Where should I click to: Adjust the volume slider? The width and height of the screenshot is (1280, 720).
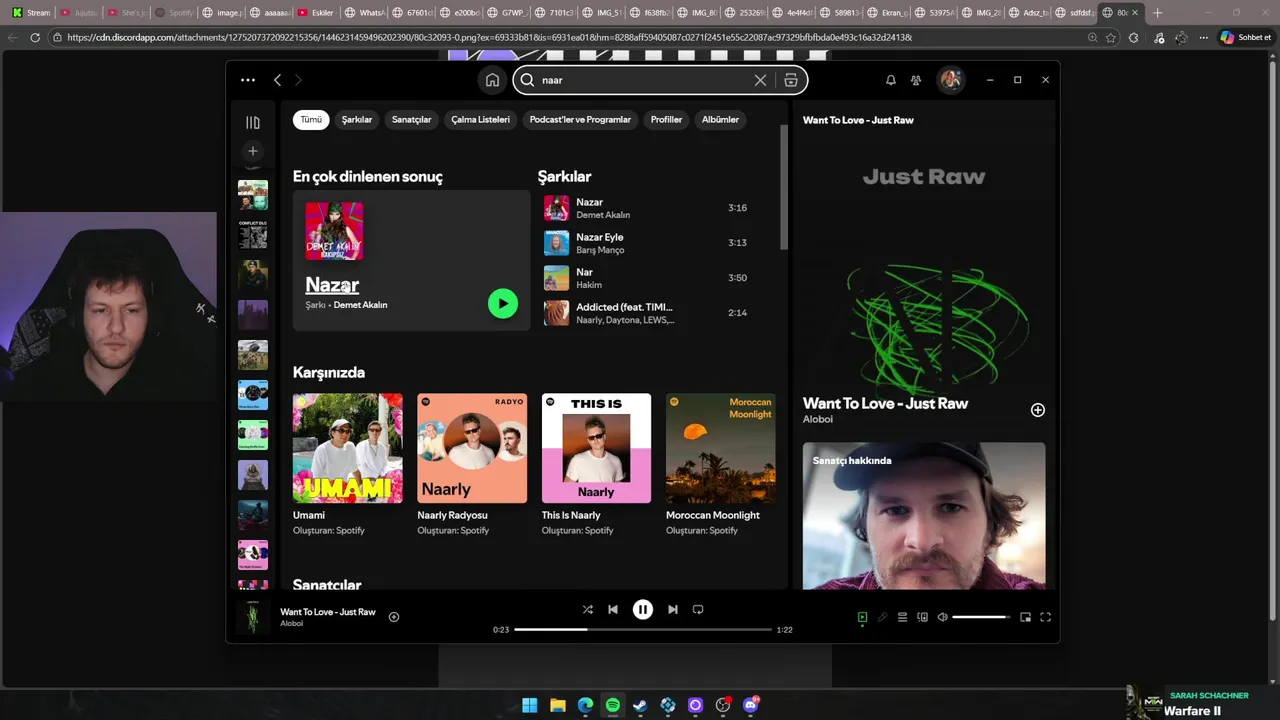point(981,617)
